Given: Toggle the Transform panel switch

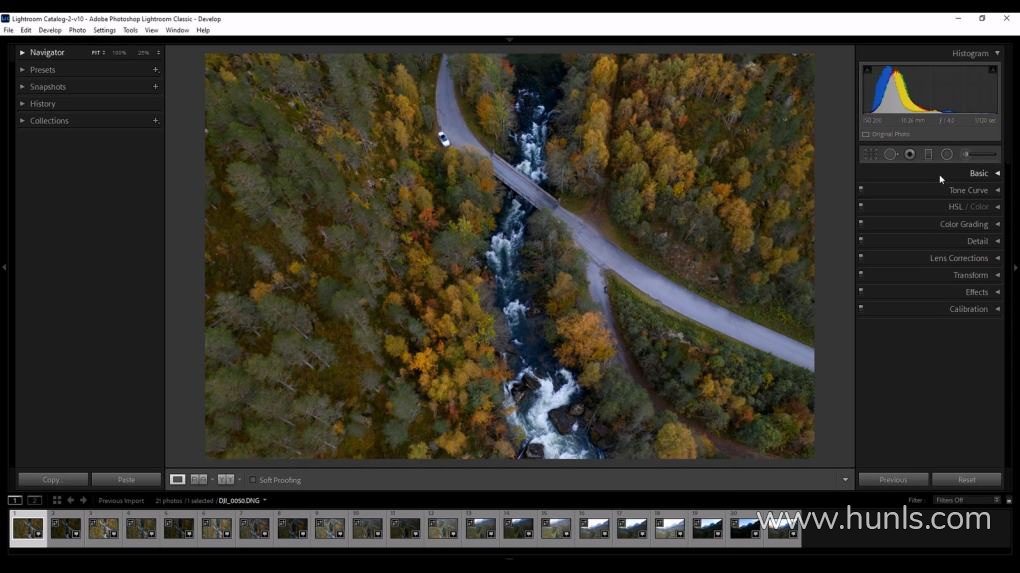Looking at the screenshot, I should [861, 273].
